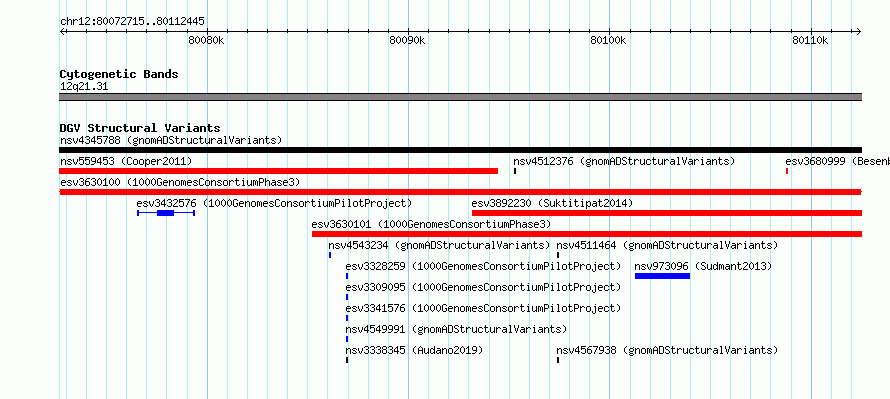This screenshot has width=890, height=399.
Task: Click the nsv4549991 (gnomADStructuralVariants) label
Action: 456,329
